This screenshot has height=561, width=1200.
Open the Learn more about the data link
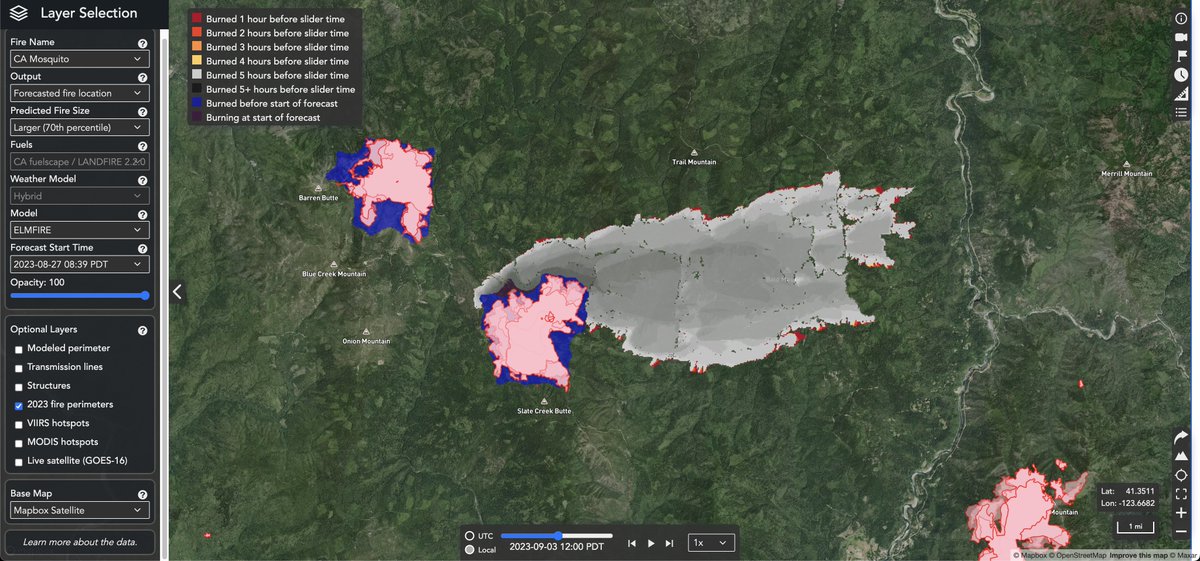(80, 542)
